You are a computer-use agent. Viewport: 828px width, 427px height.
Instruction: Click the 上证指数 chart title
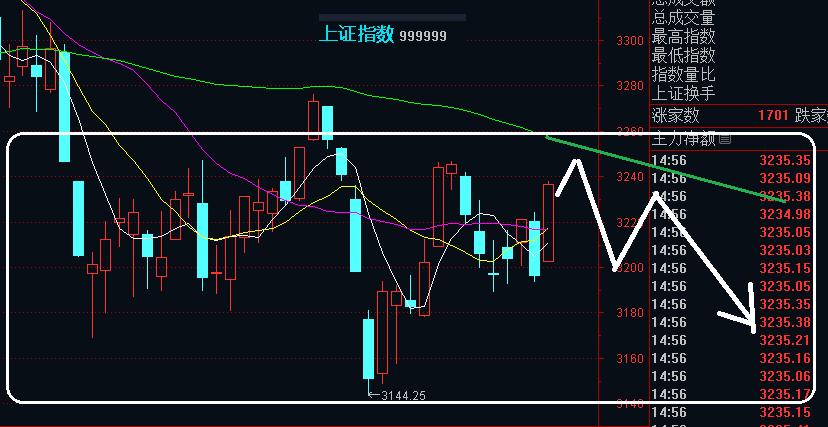(357, 34)
